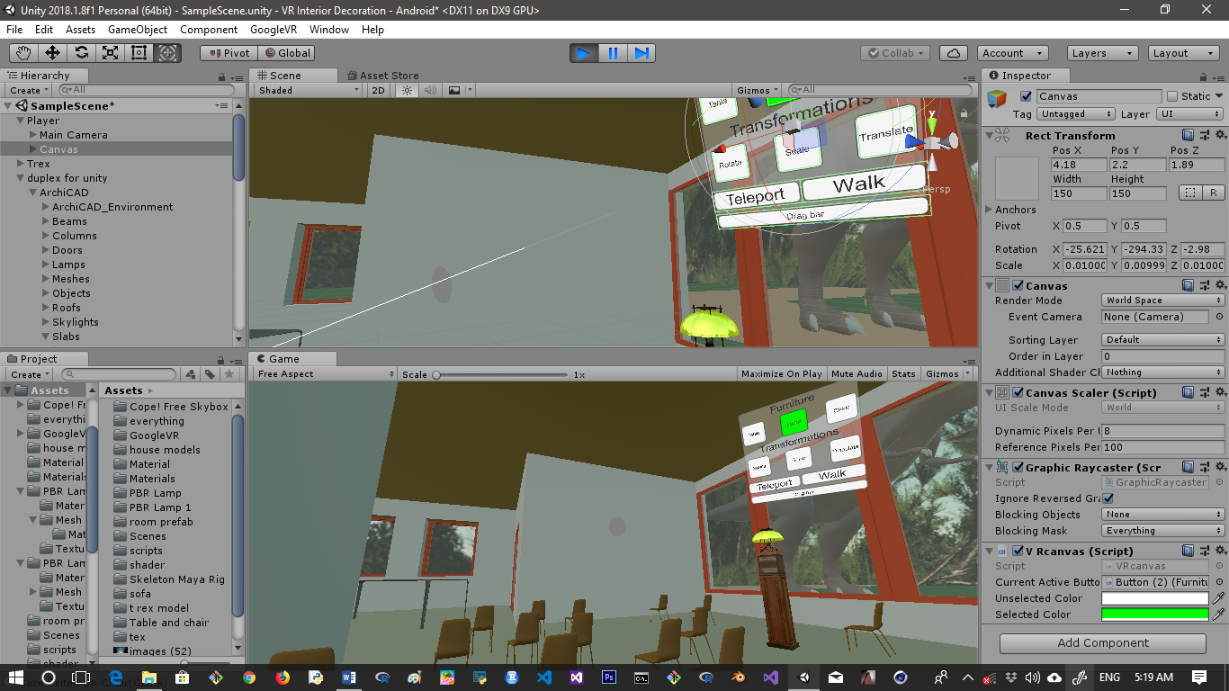
Task: Open Photoshop from the taskbar
Action: click(609, 677)
